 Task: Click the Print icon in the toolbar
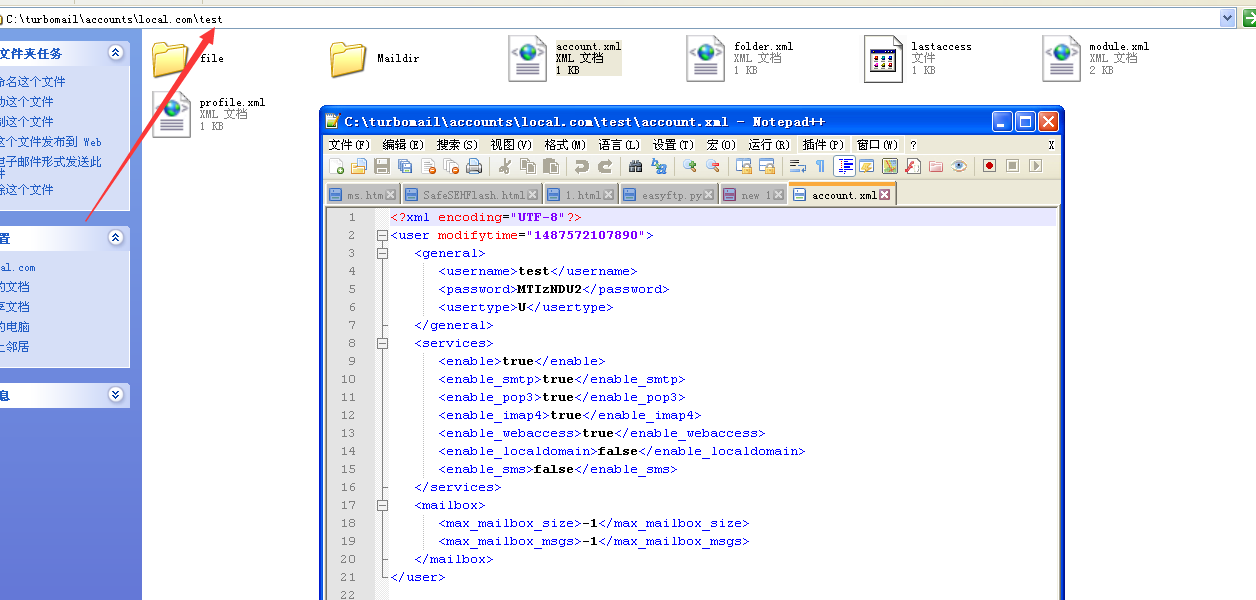click(x=474, y=166)
